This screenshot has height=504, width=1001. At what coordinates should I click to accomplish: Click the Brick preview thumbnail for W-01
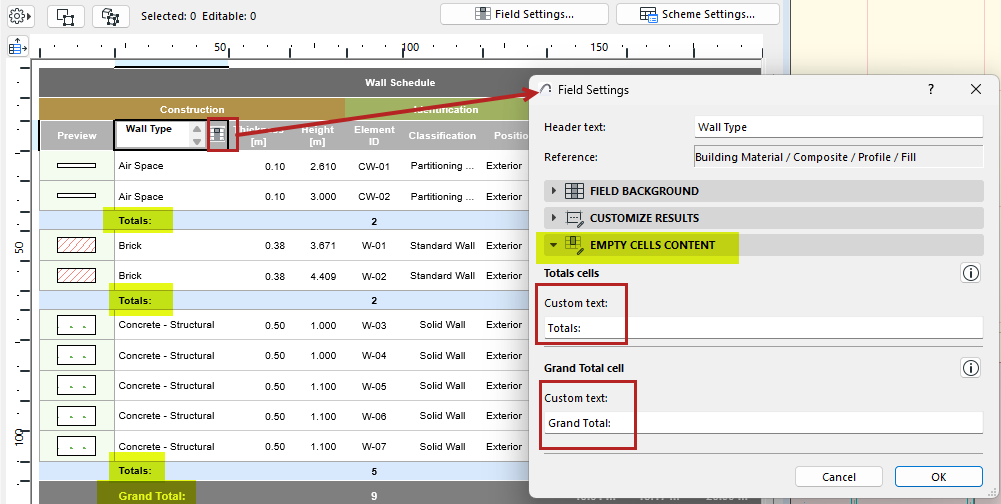tap(77, 245)
